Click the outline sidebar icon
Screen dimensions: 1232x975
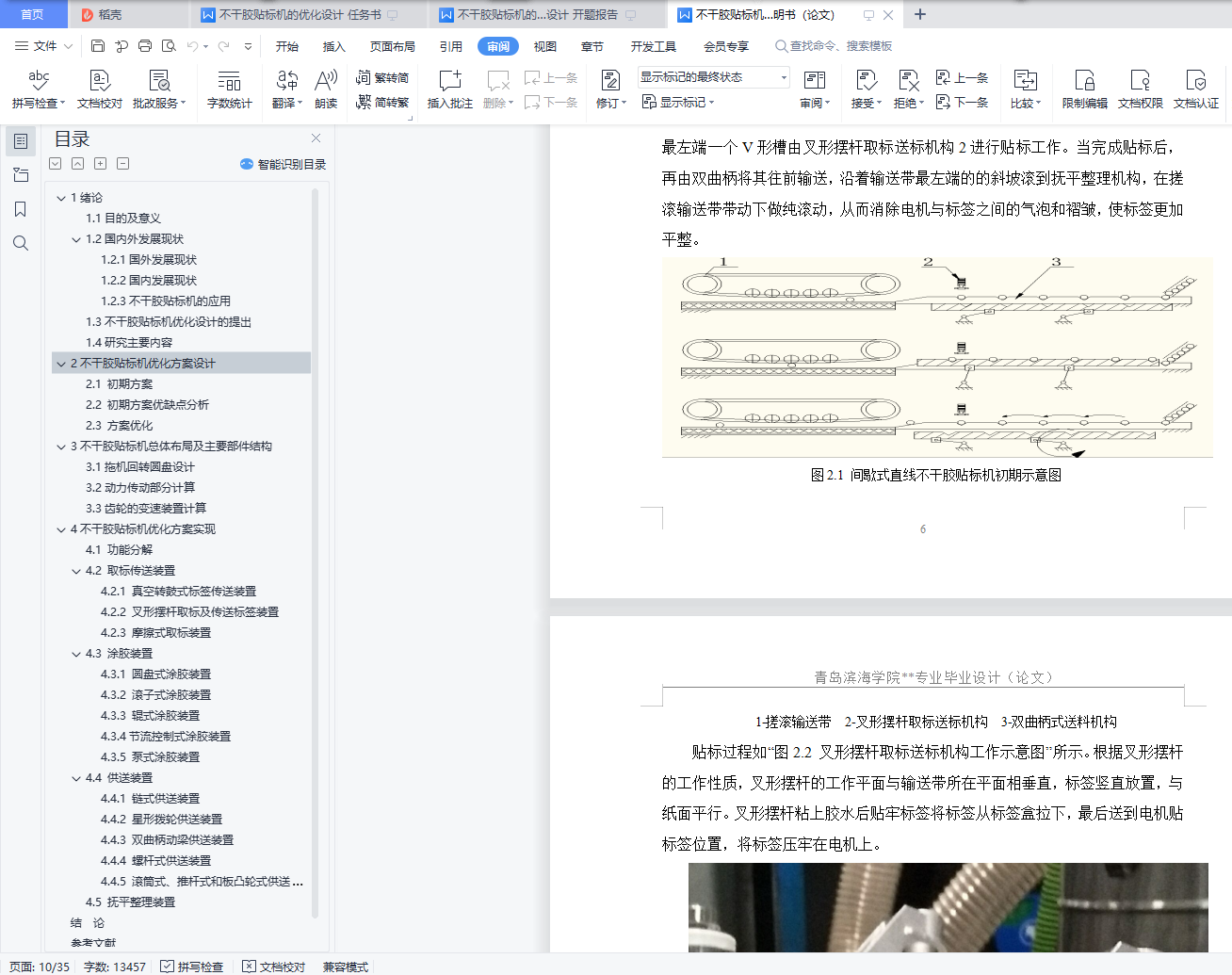click(x=20, y=141)
